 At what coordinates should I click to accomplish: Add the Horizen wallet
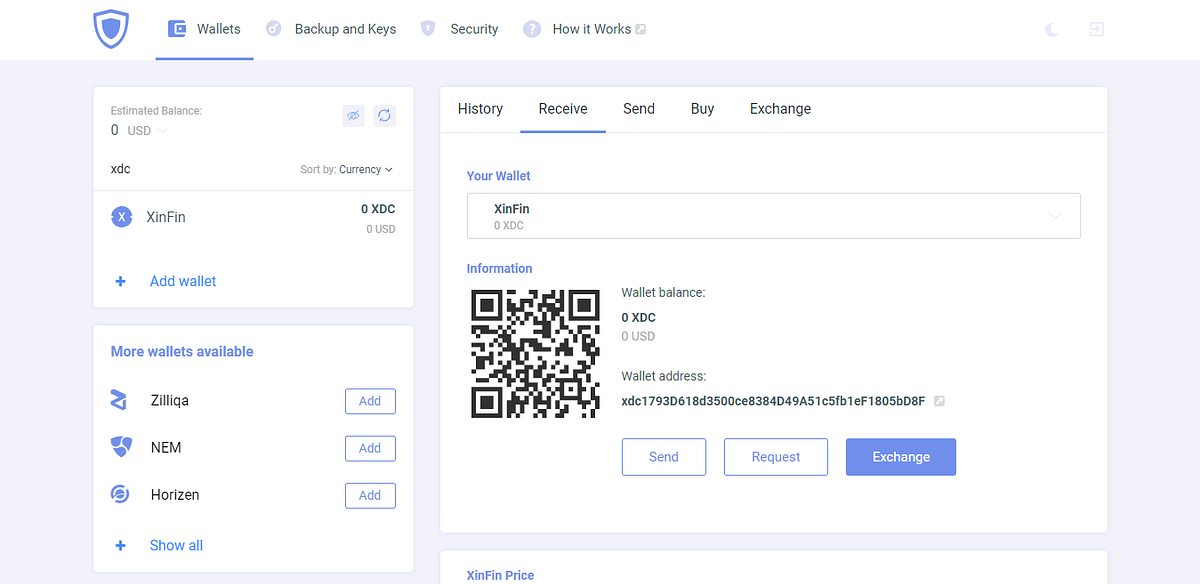pyautogui.click(x=370, y=495)
